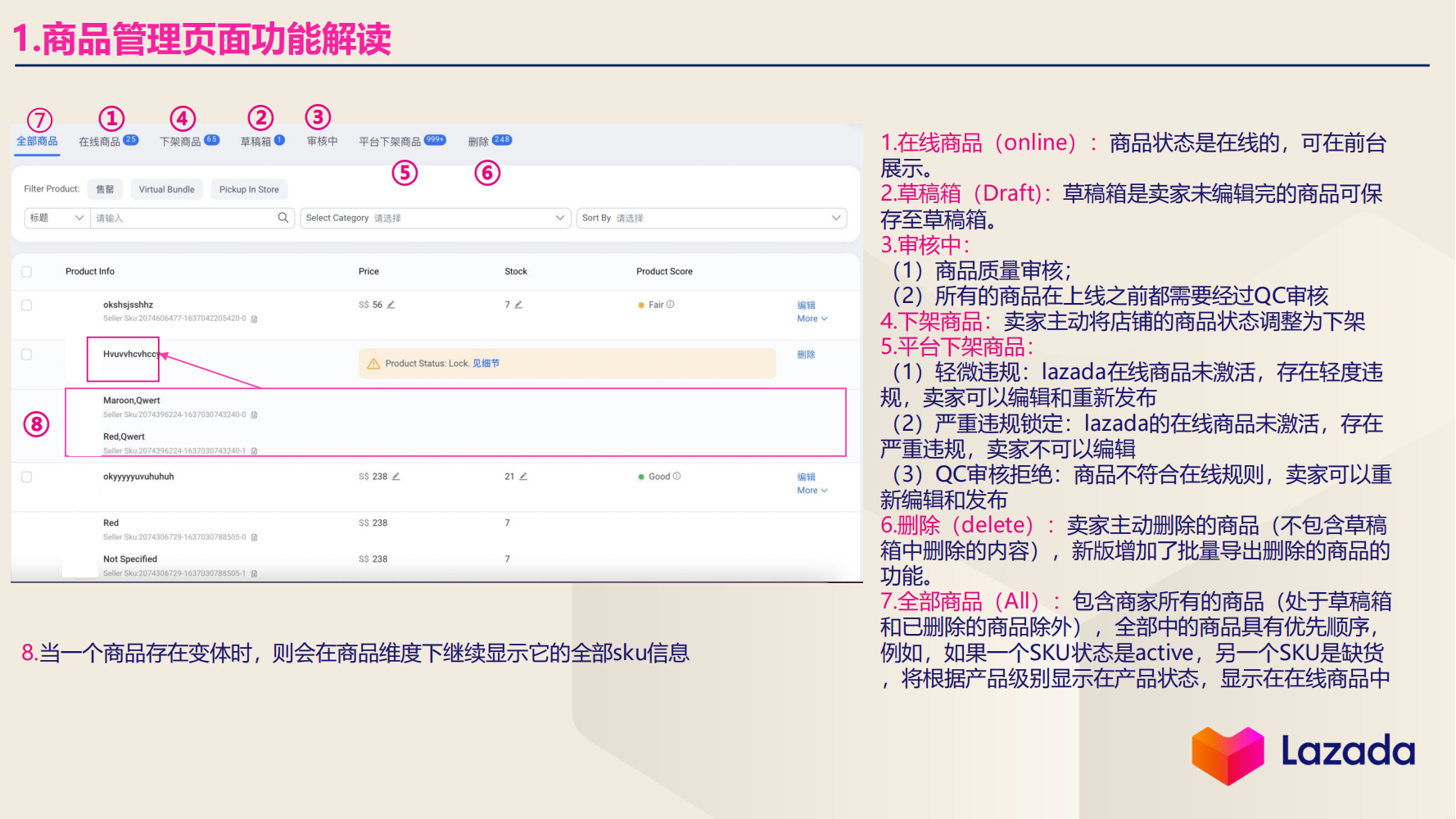Click the warning triangle in Product Status banner
The height and width of the screenshot is (819, 1456).
click(x=373, y=363)
